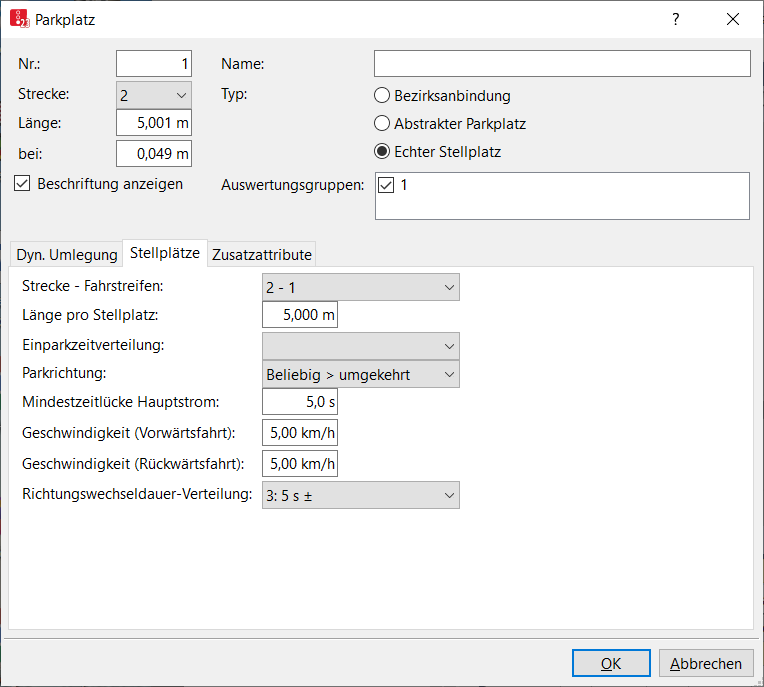764x687 pixels.
Task: Edit Geschwindigkeit Vorwärtsfahrt field
Action: [x=300, y=433]
